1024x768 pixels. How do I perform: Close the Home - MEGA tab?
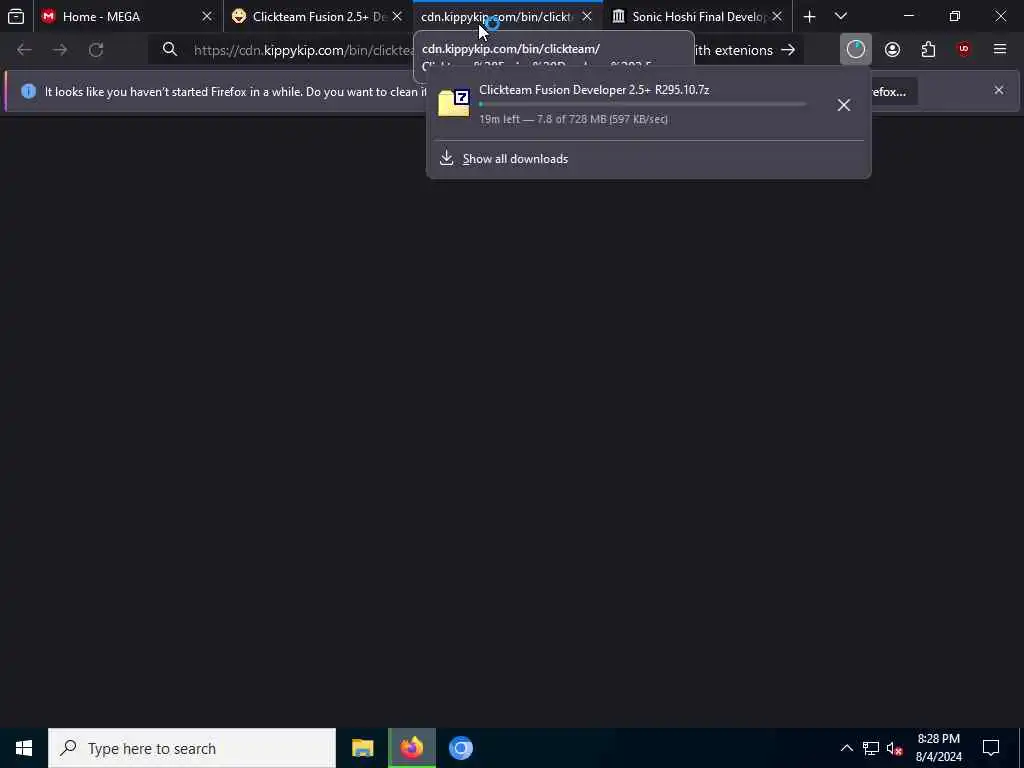pos(207,16)
